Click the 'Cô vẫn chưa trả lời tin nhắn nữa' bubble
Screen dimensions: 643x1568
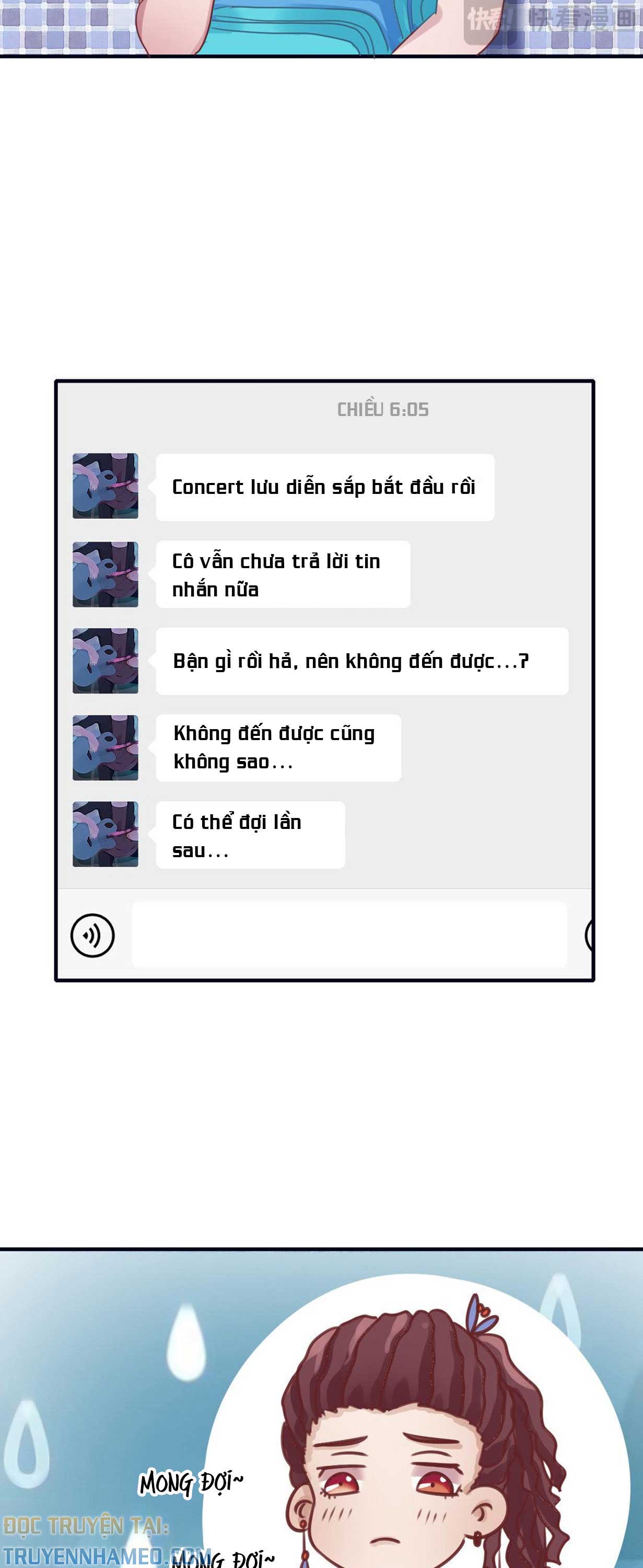pyautogui.click(x=283, y=574)
